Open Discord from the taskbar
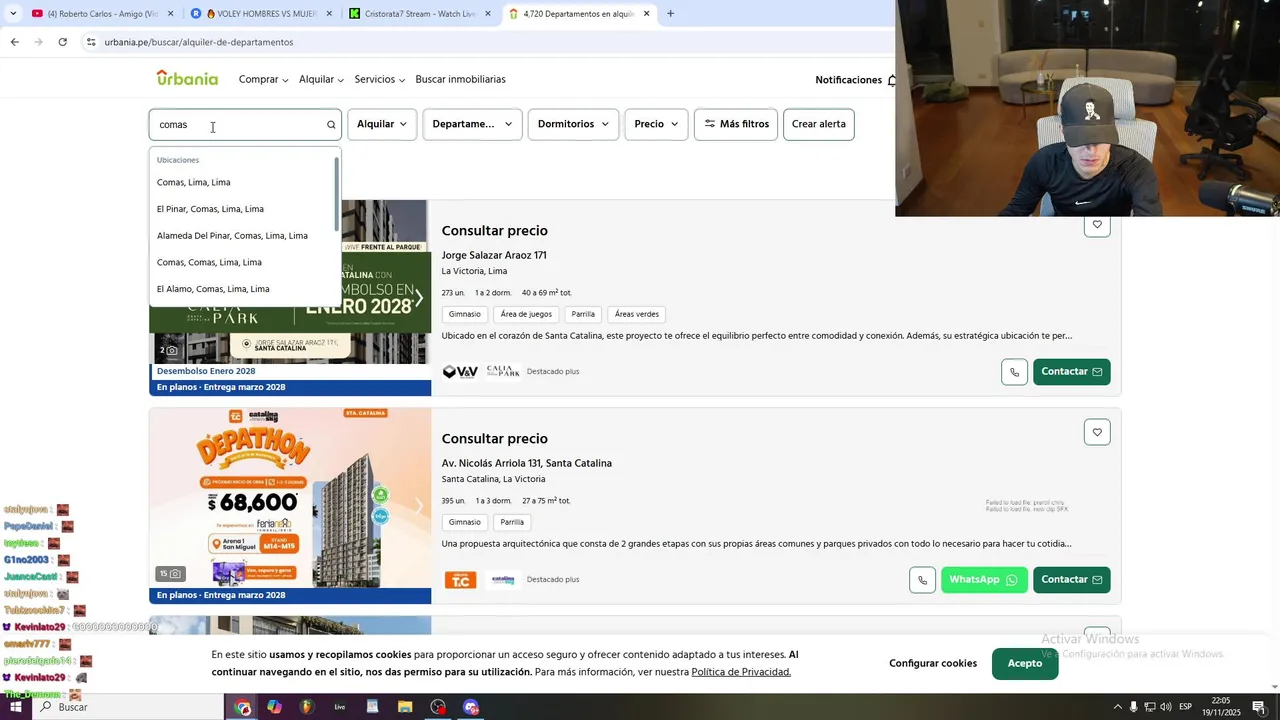Viewport: 1280px width, 720px height. coord(471,707)
